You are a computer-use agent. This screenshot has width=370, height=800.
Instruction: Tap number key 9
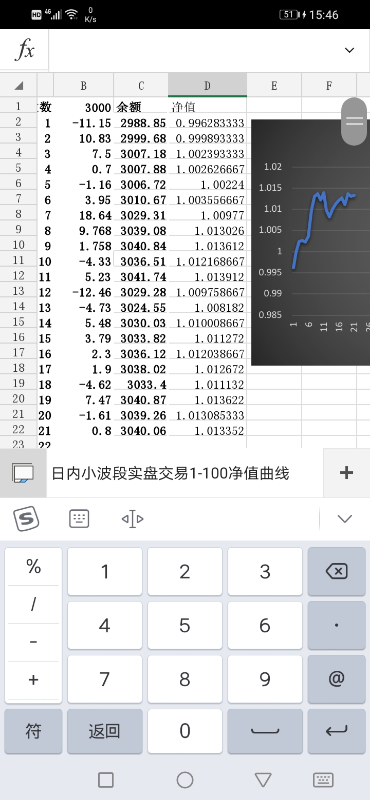(x=265, y=679)
